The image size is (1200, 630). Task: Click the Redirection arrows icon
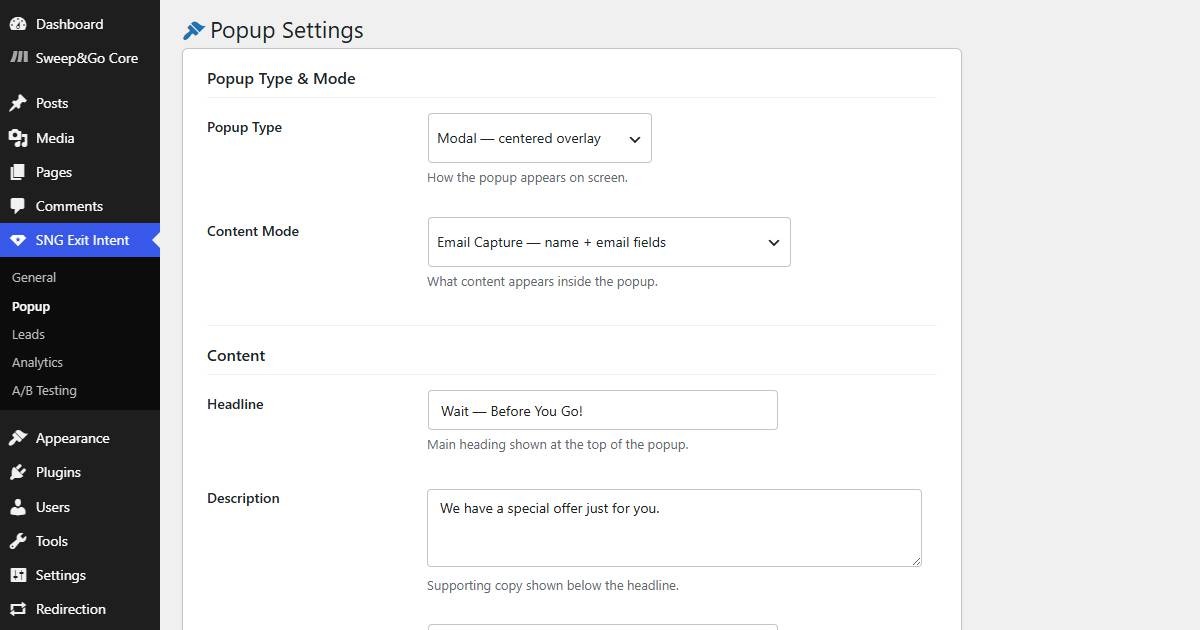click(x=18, y=609)
